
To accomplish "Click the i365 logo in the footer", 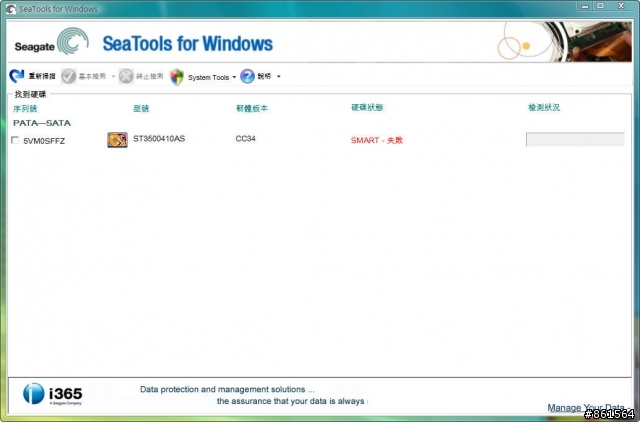I will point(53,394).
